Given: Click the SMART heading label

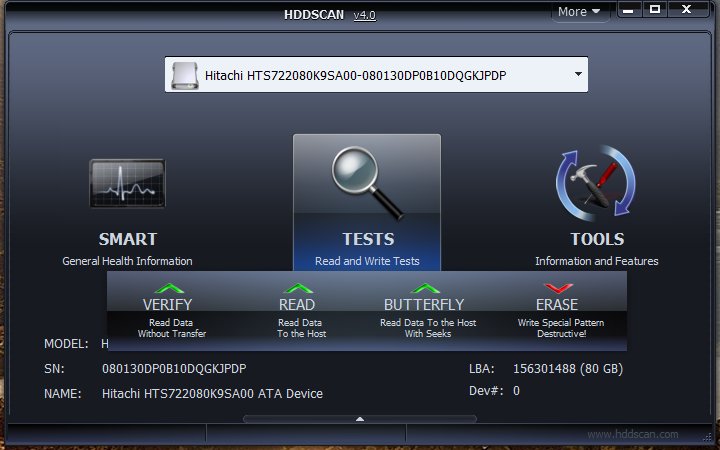Looking at the screenshot, I should (x=128, y=239).
